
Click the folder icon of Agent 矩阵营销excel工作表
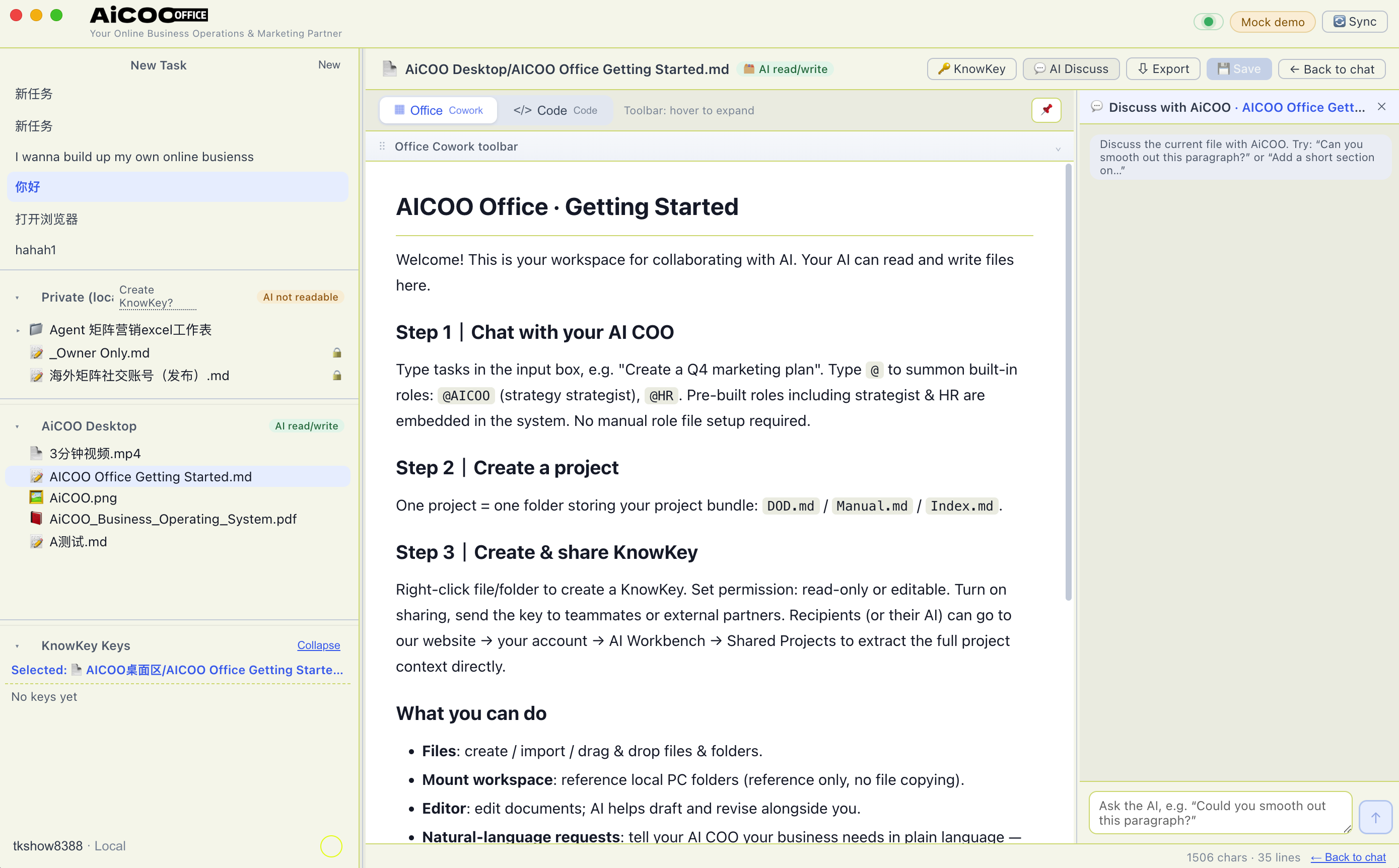36,329
